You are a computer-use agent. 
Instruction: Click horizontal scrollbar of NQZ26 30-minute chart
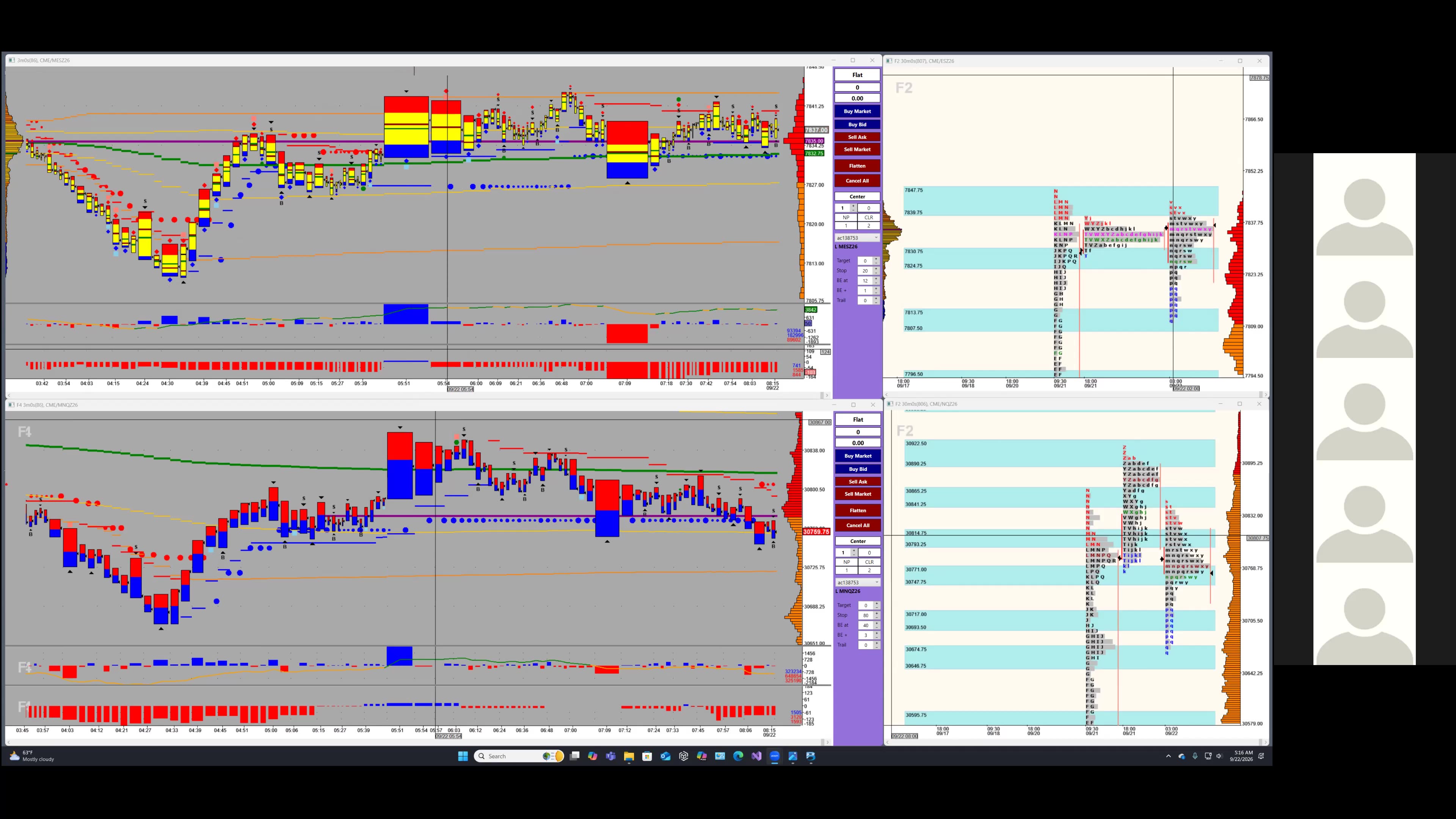coord(1076,742)
